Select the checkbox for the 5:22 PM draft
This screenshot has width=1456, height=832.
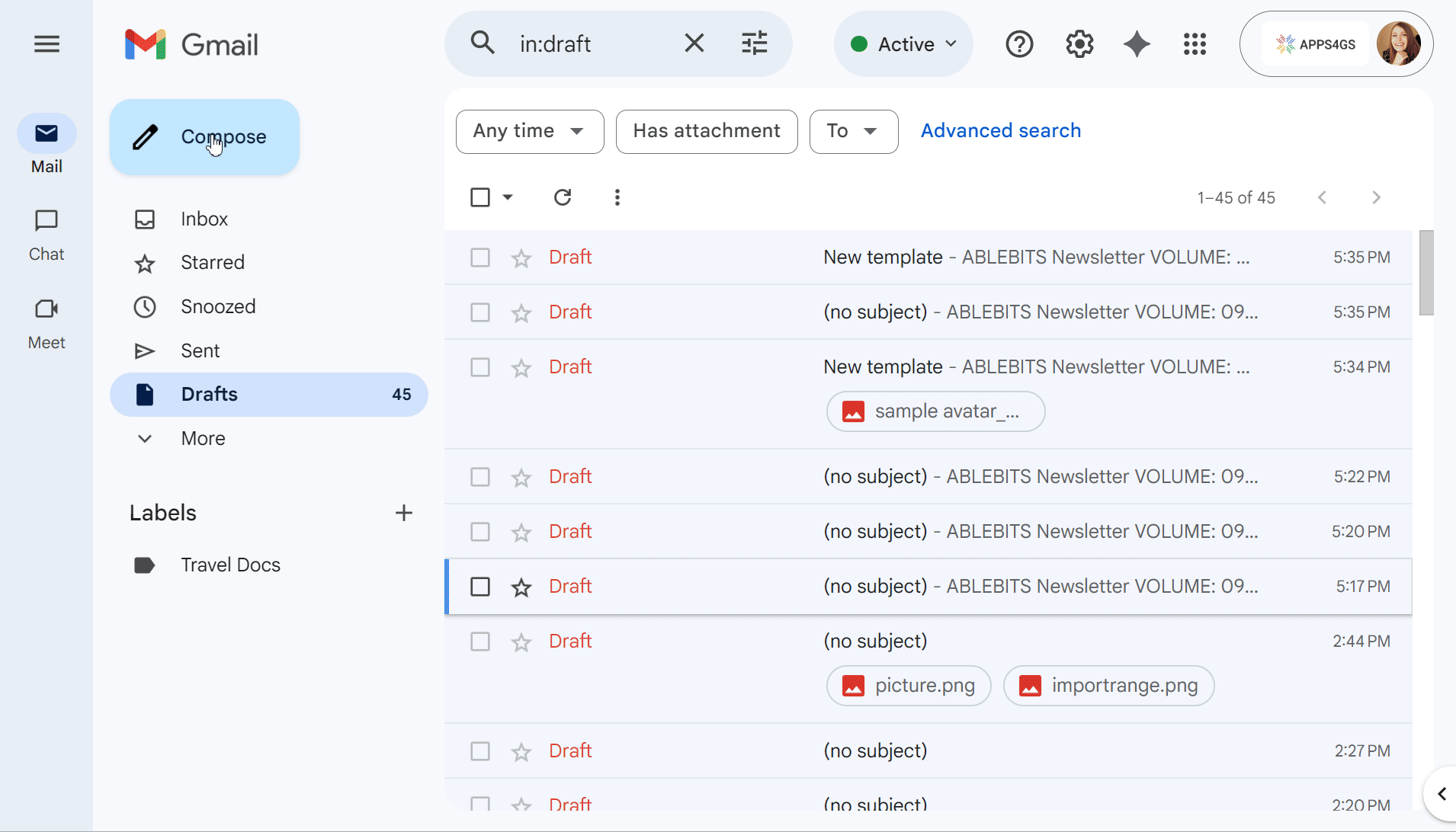click(x=480, y=477)
